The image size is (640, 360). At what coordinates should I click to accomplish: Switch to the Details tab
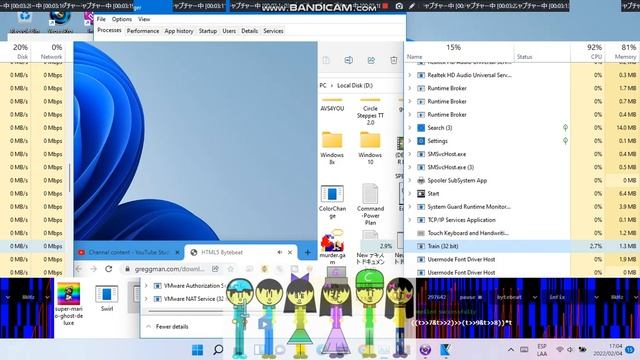pyautogui.click(x=249, y=31)
